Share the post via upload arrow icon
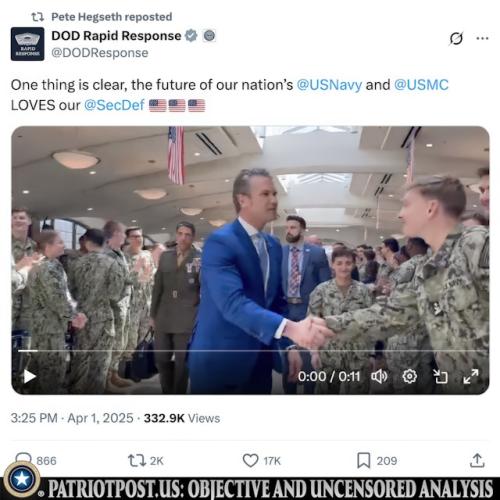This screenshot has height=500, width=500. pyautogui.click(x=477, y=460)
